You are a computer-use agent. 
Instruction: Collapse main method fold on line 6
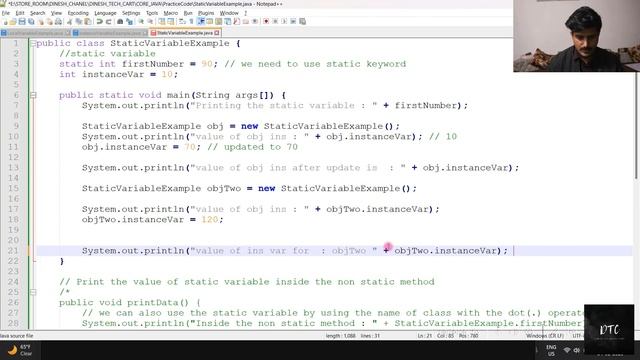click(33, 95)
